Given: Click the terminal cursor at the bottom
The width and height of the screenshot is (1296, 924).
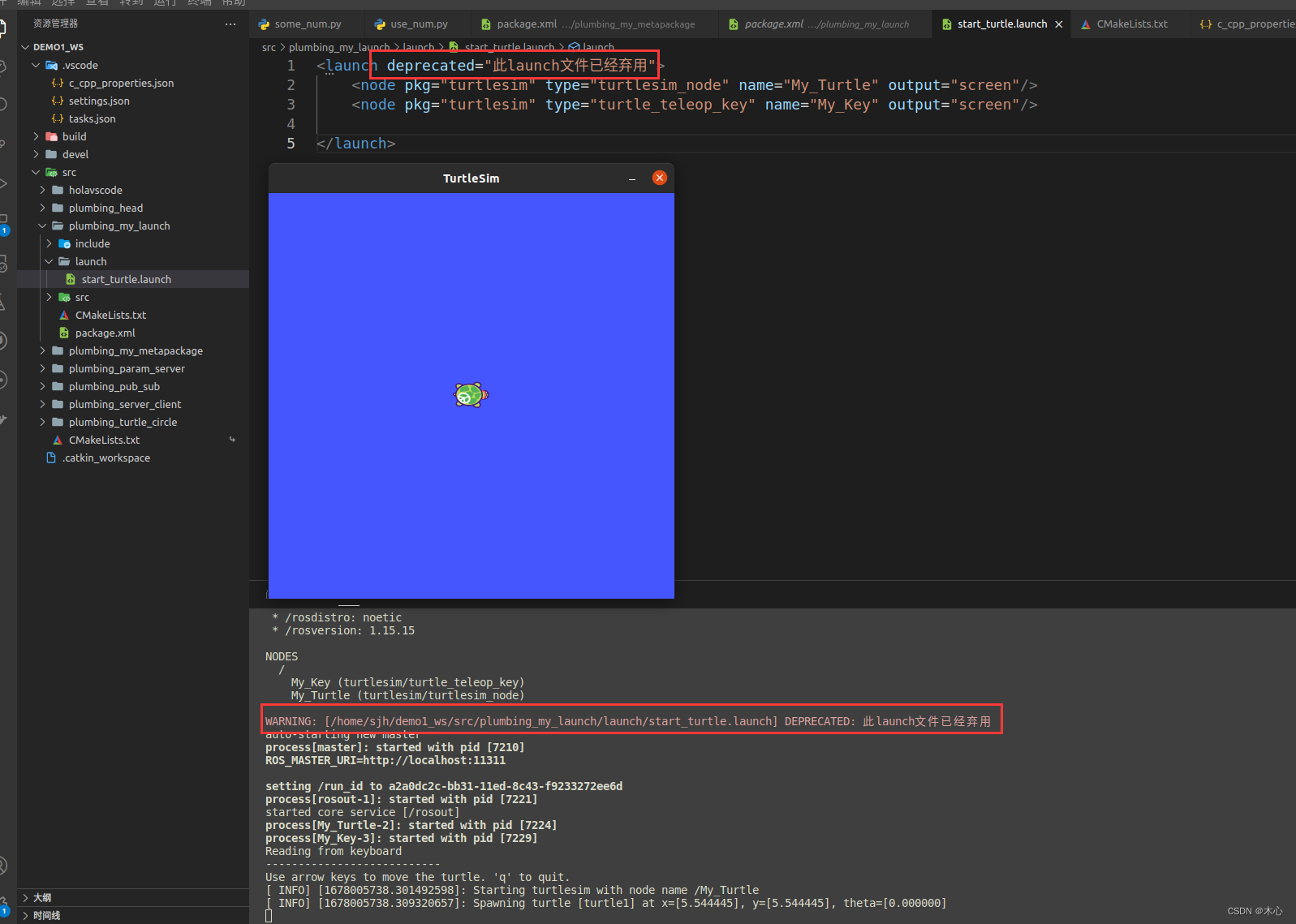Looking at the screenshot, I should [x=269, y=917].
